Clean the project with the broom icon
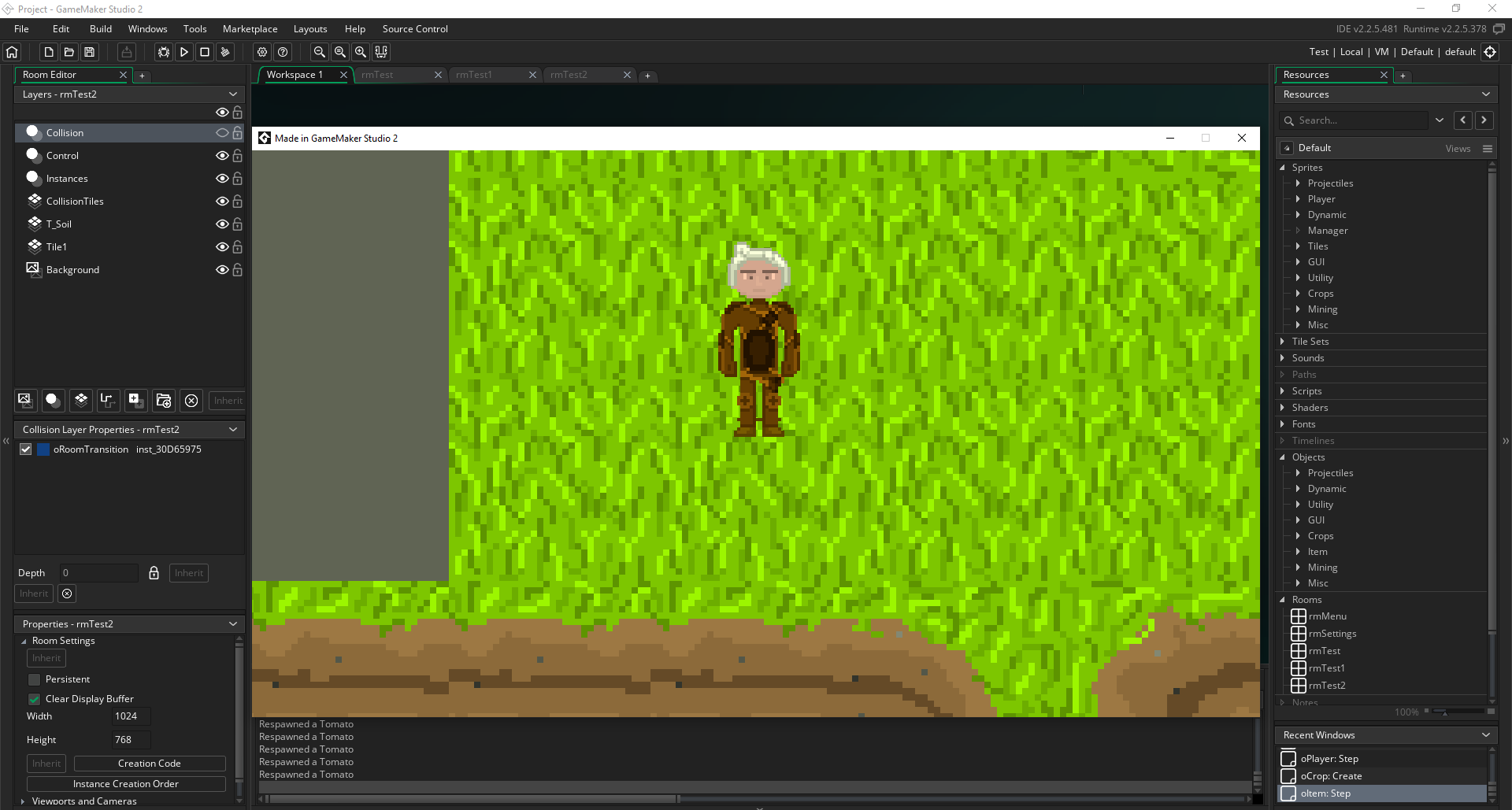 [x=225, y=52]
